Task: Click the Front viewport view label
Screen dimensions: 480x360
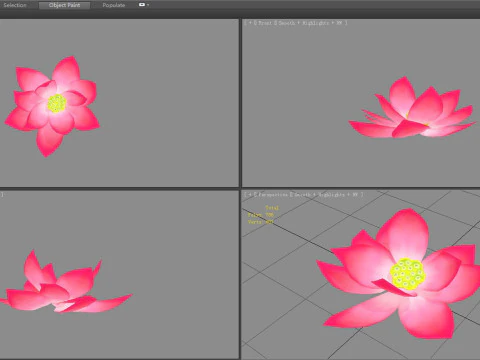Action: coord(265,23)
